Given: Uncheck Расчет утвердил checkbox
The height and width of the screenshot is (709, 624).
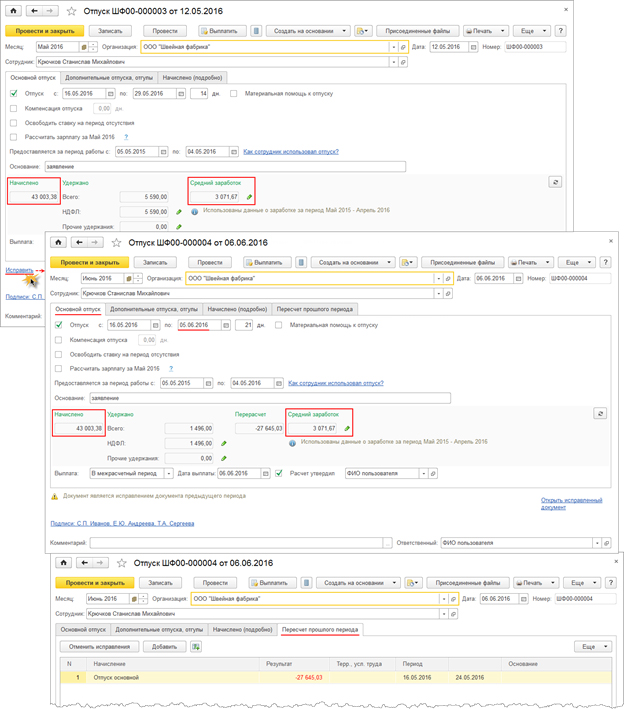Looking at the screenshot, I should 279,473.
